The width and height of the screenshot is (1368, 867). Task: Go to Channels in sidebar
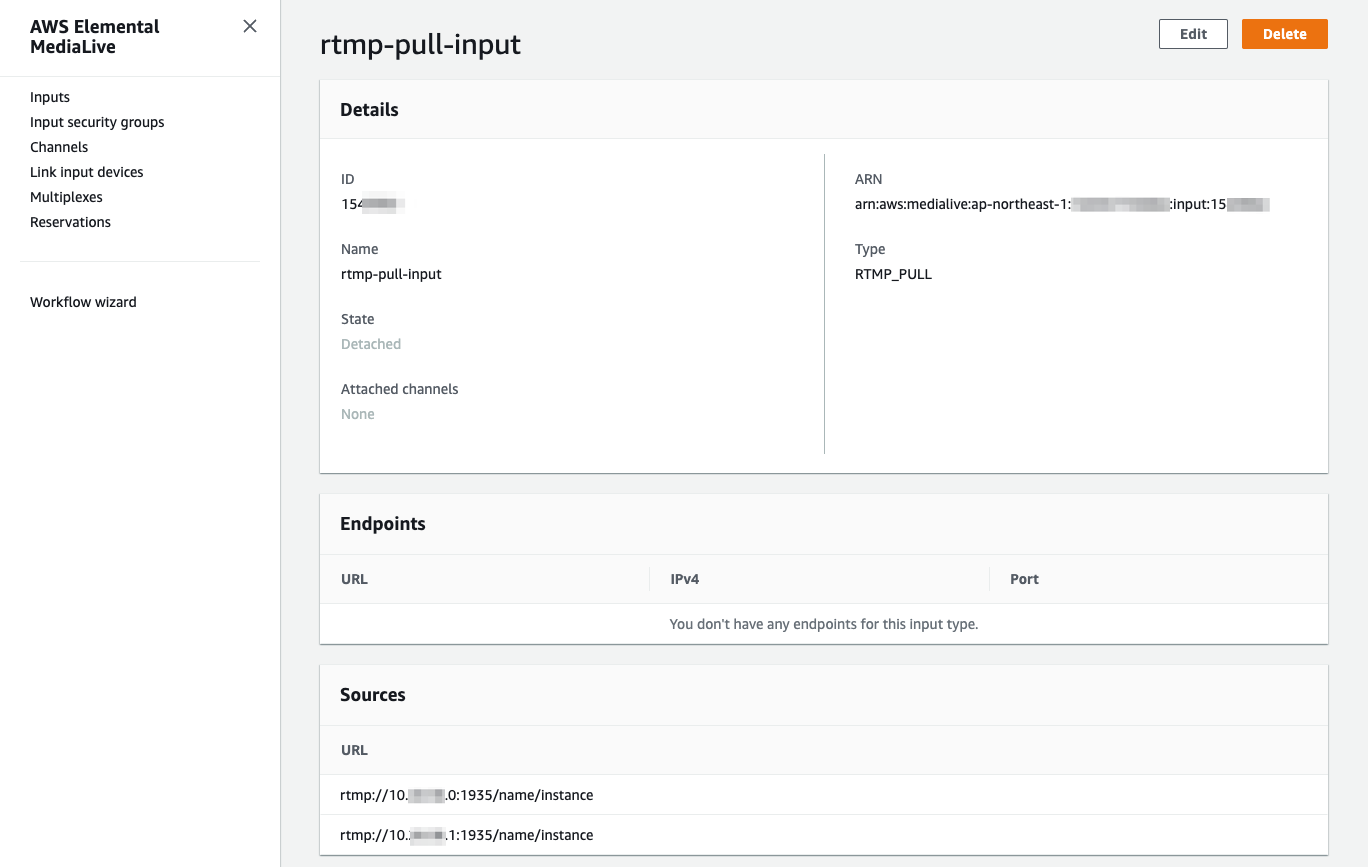tap(59, 147)
